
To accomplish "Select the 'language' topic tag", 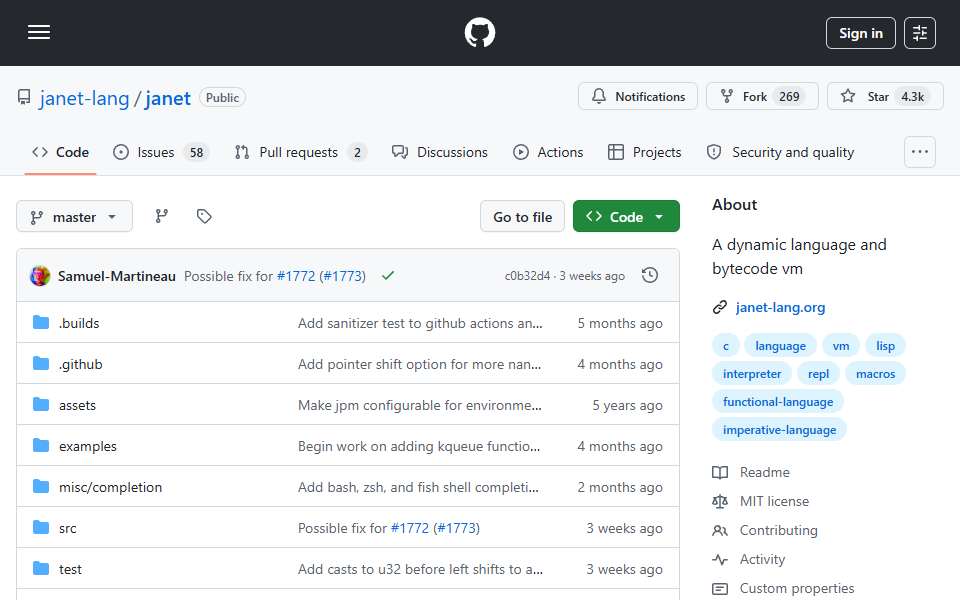I will (x=780, y=346).
